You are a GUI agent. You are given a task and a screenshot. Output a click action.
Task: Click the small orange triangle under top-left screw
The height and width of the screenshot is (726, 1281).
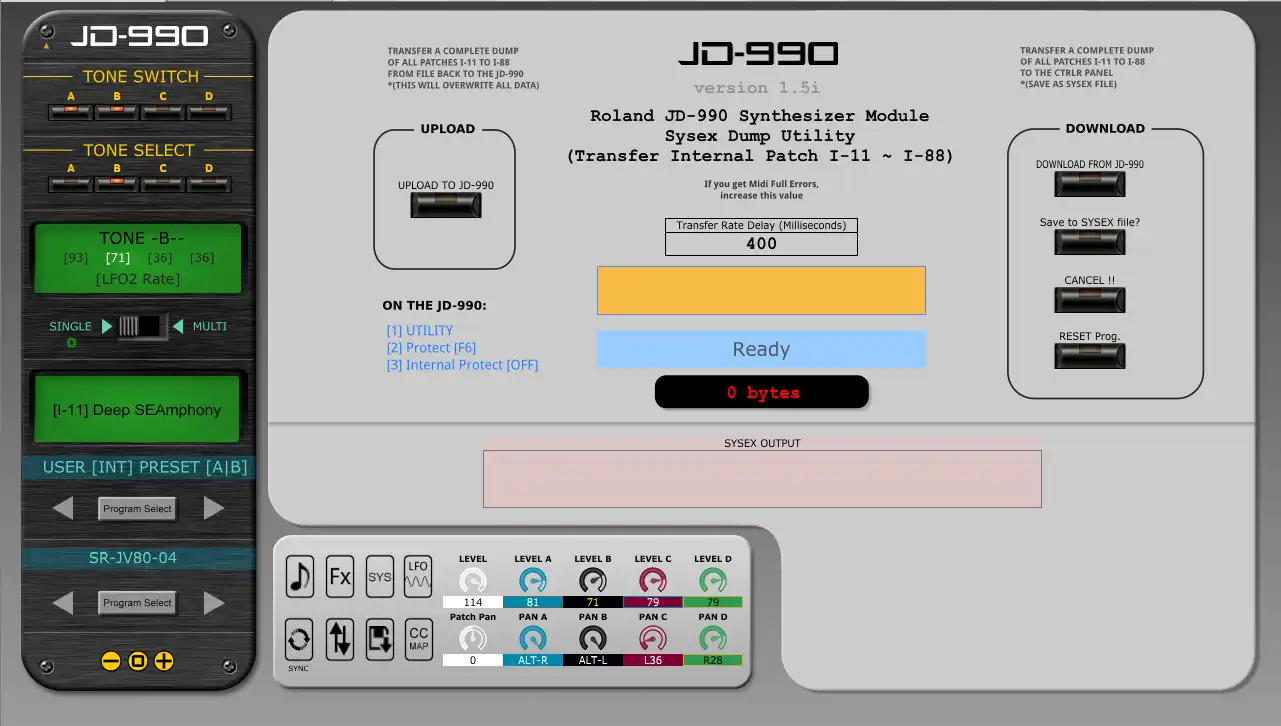coord(46,45)
